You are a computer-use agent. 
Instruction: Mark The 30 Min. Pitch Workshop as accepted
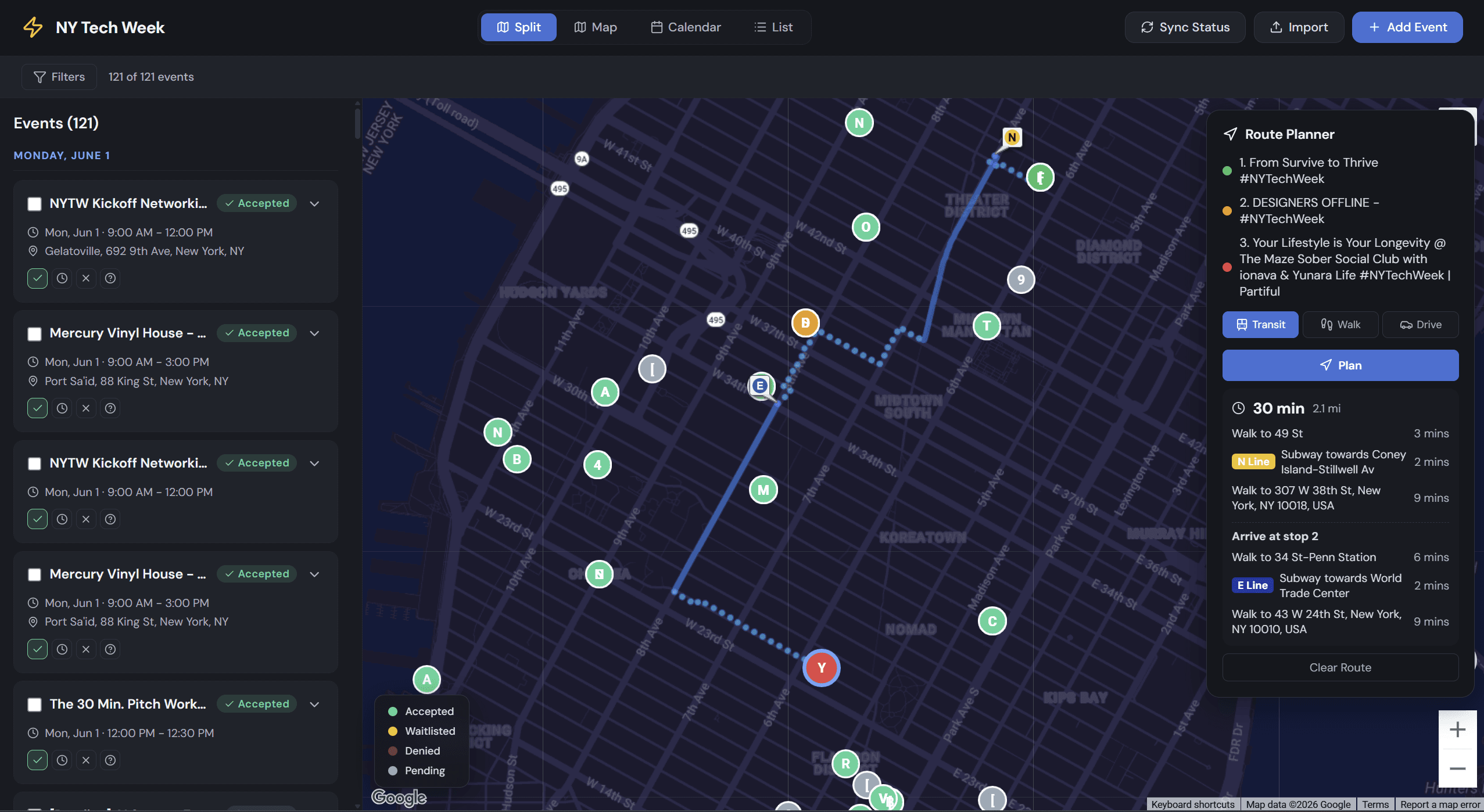[38, 760]
